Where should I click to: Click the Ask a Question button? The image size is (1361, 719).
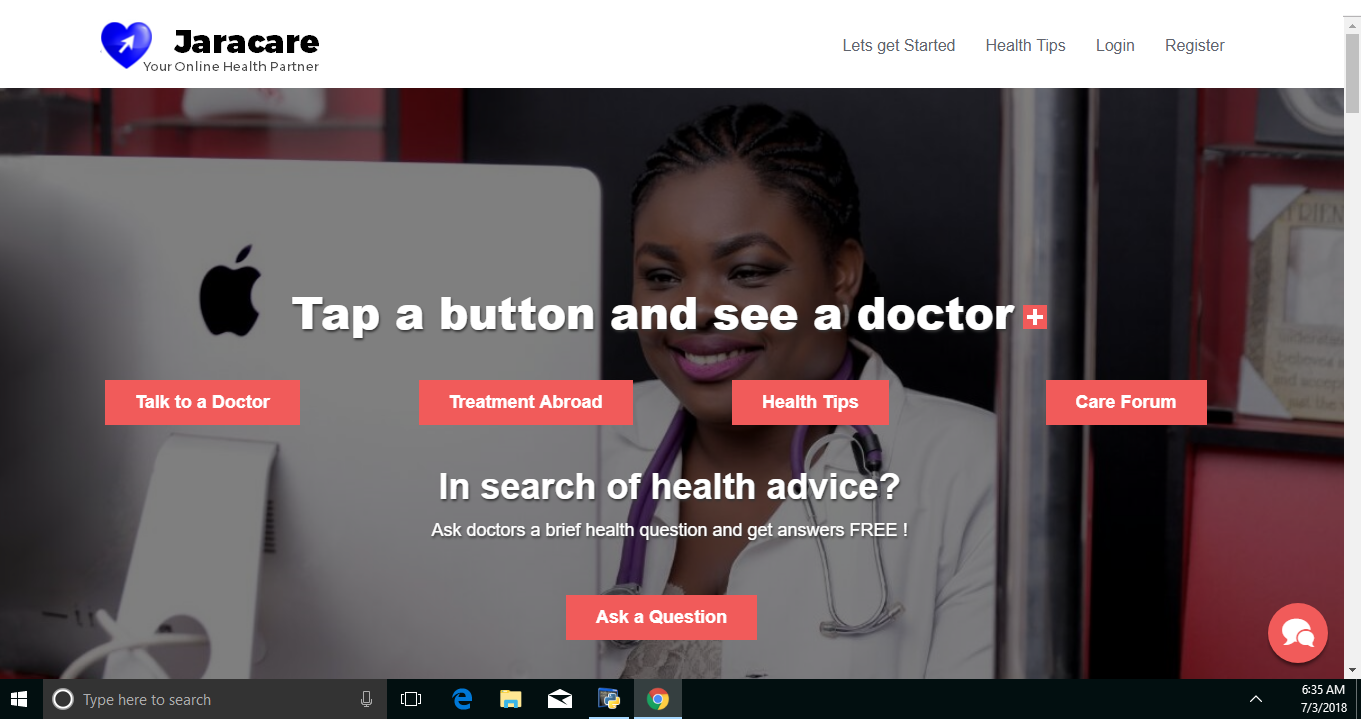[661, 617]
